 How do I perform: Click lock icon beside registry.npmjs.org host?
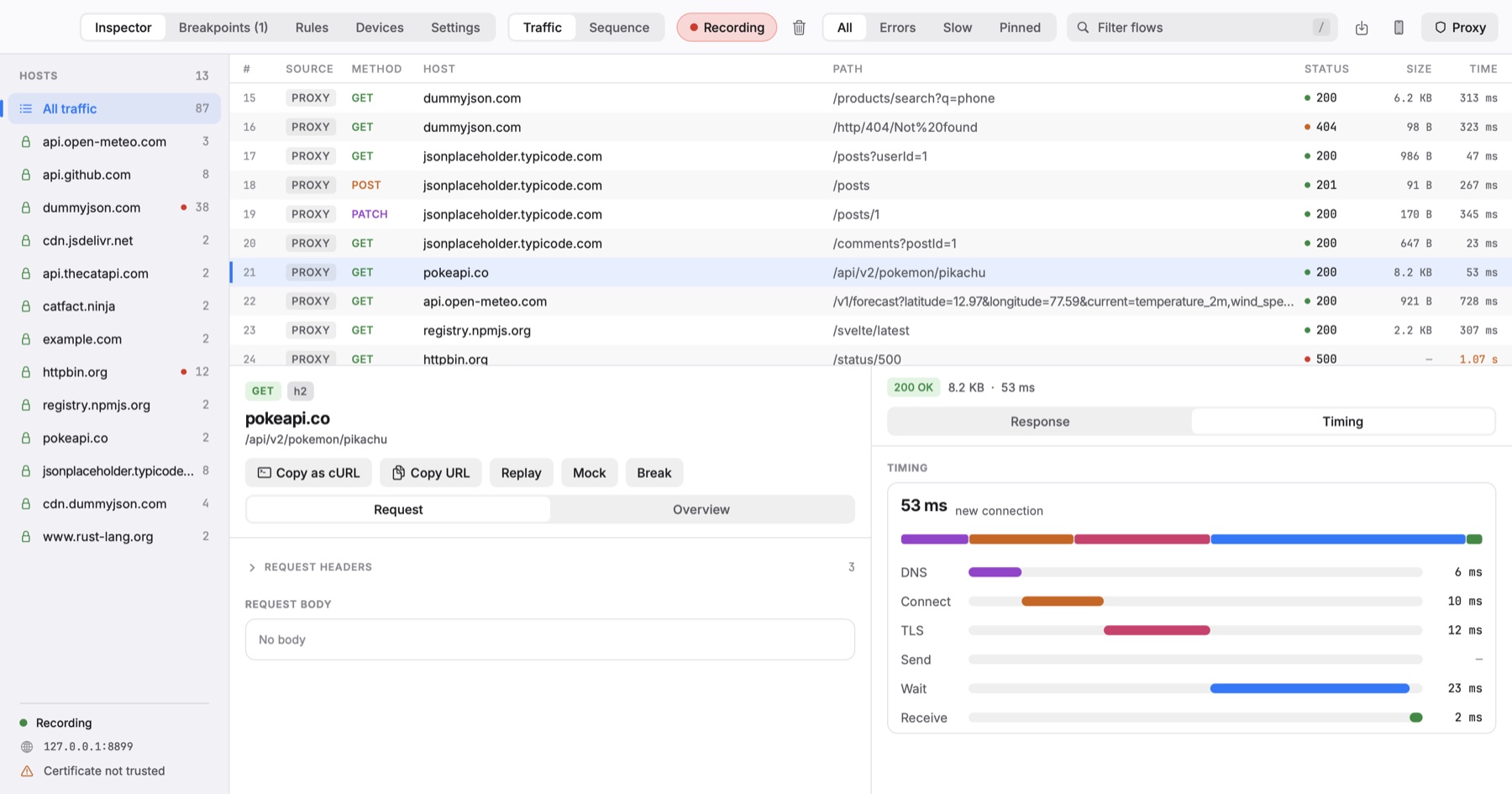tap(26, 405)
